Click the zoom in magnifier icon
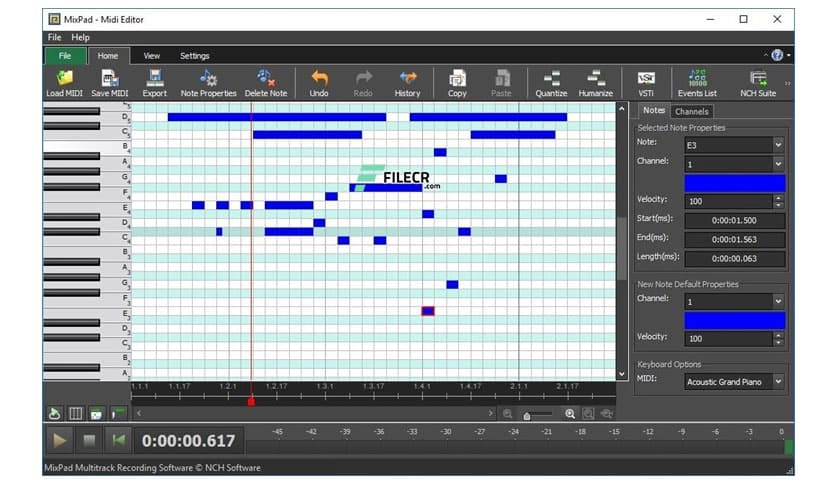The image size is (836, 484). coord(570,414)
